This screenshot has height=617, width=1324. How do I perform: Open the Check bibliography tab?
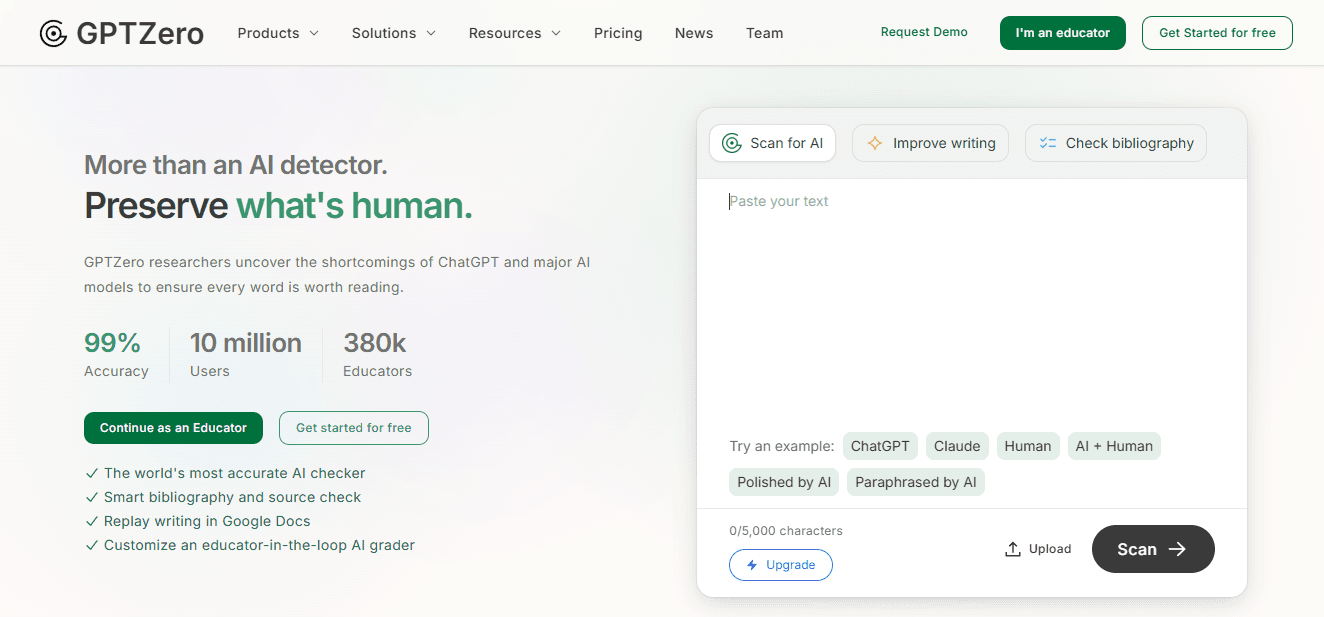coord(1116,143)
